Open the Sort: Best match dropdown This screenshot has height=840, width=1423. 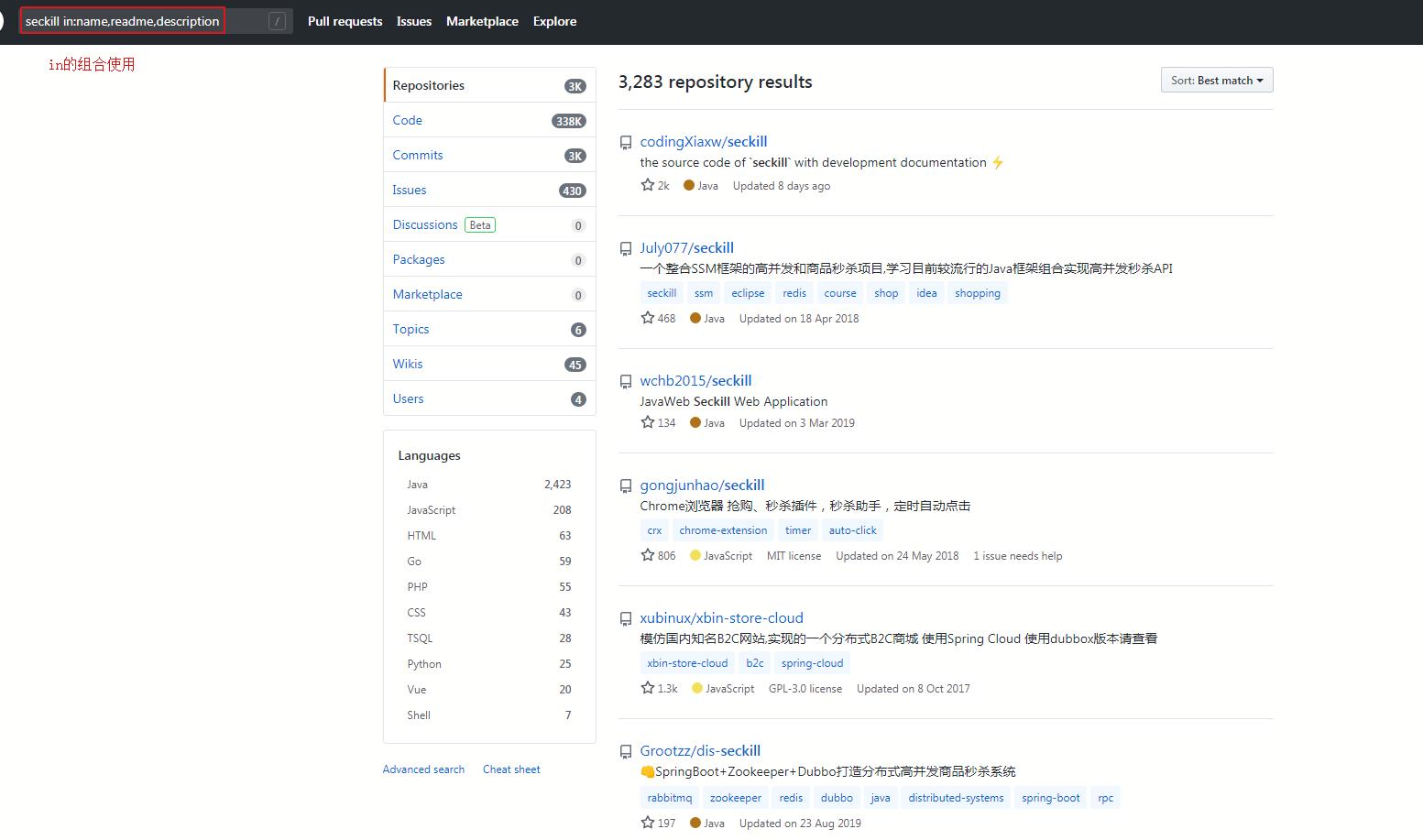pos(1217,80)
